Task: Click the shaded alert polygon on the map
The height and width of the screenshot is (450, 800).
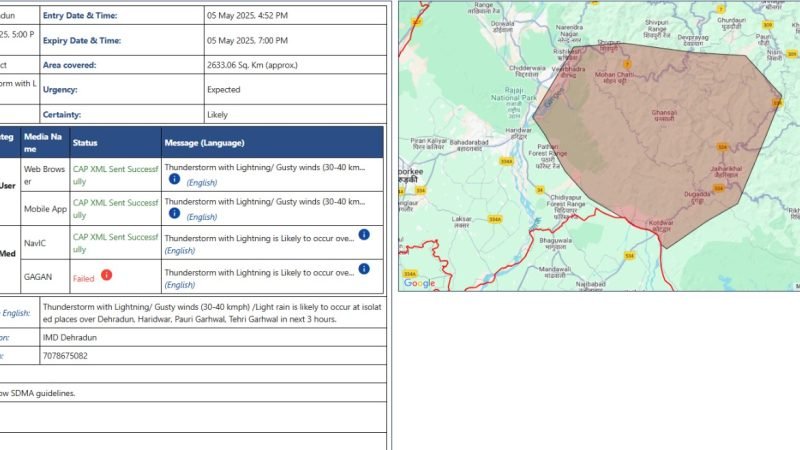Action: click(658, 138)
